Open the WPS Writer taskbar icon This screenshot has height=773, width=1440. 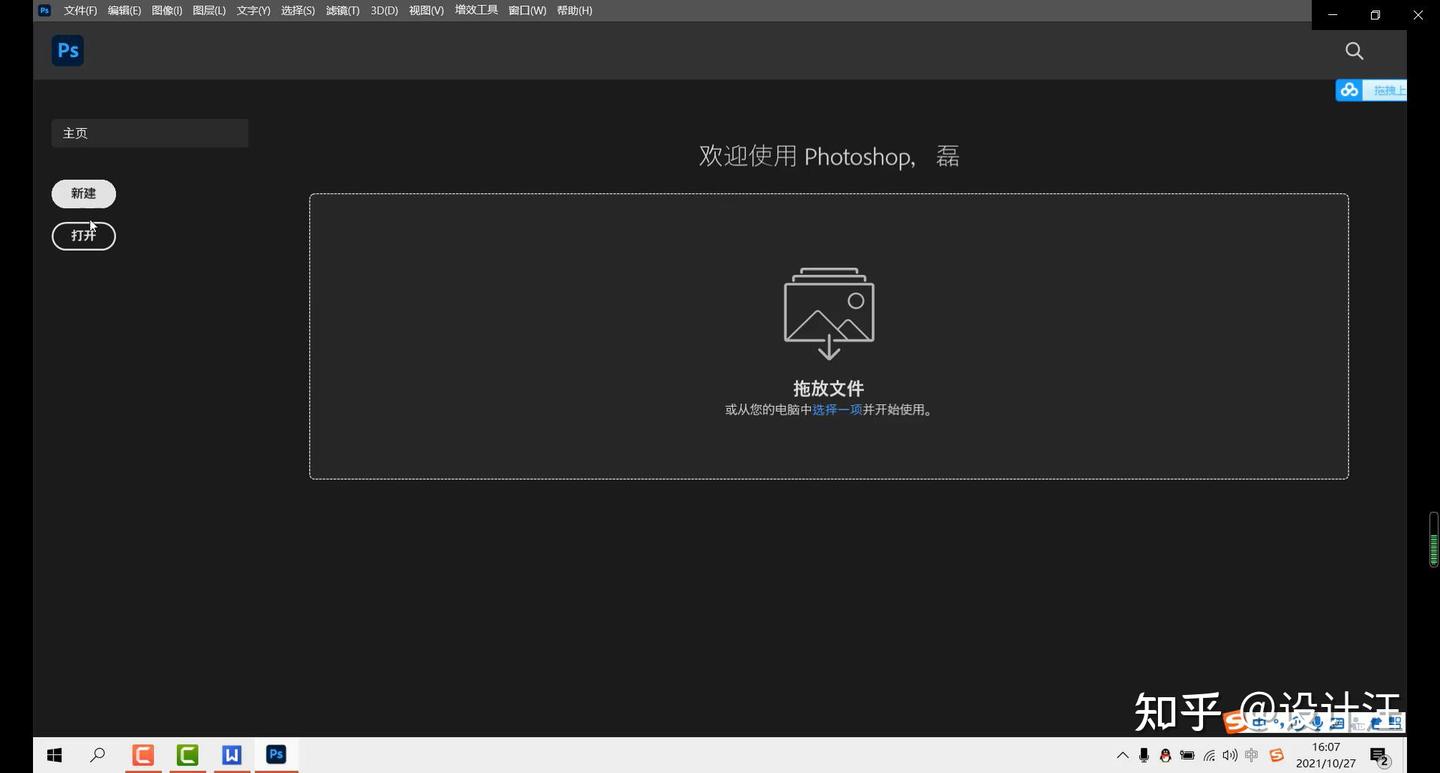click(x=232, y=755)
